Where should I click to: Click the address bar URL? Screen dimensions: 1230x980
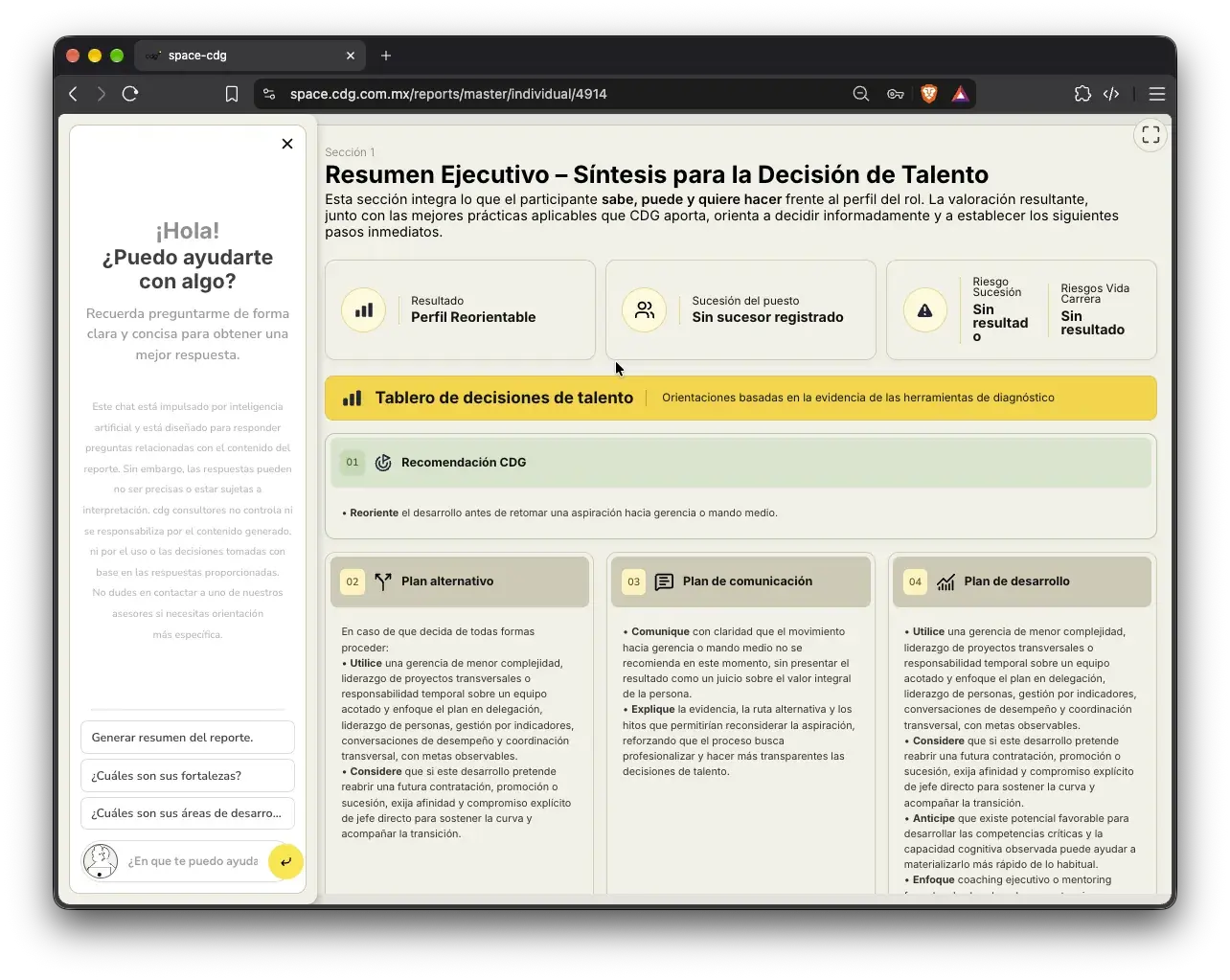point(448,94)
